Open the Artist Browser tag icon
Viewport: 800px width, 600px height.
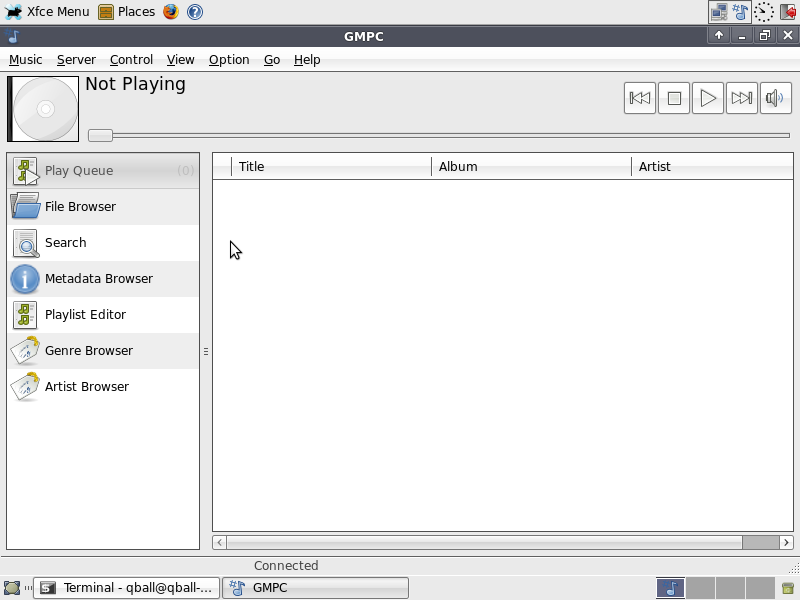[x=26, y=387]
